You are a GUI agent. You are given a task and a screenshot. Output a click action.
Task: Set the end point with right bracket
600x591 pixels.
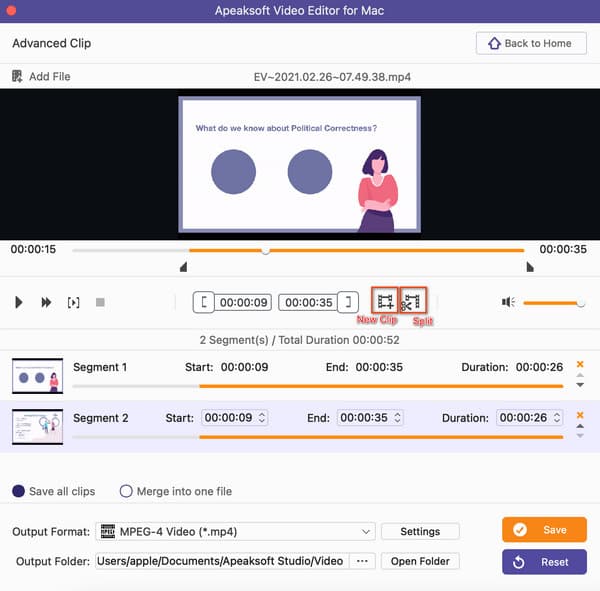(348, 302)
